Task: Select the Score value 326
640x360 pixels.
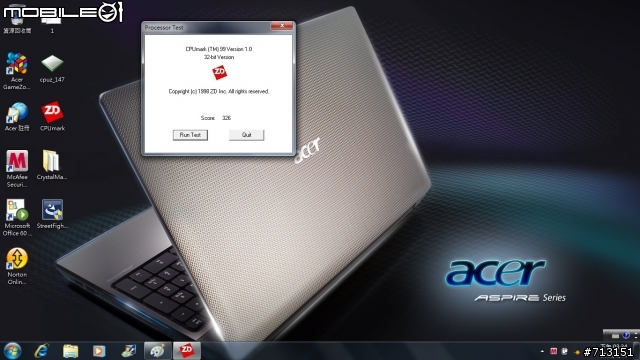Action: (x=227, y=118)
